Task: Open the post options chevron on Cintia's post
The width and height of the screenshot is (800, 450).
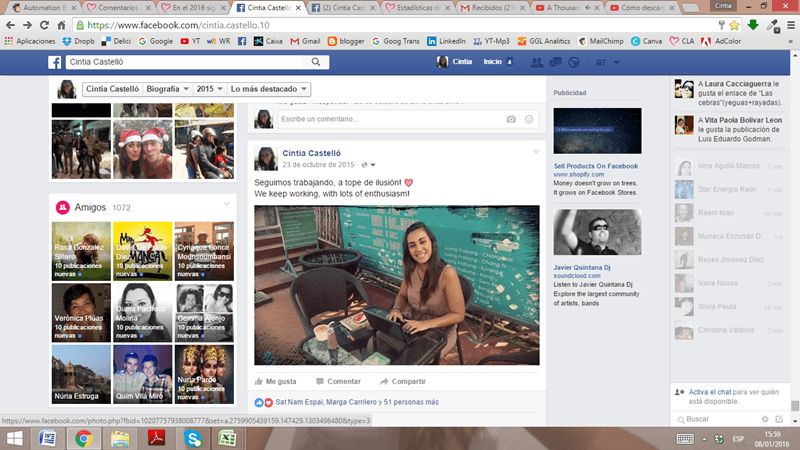Action: [x=536, y=152]
